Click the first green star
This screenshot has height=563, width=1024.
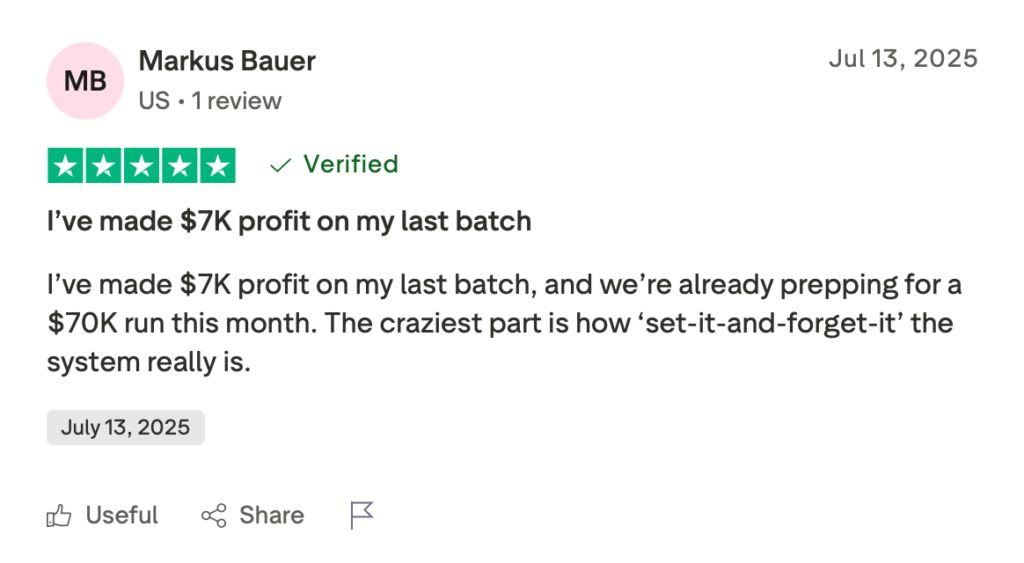coord(66,166)
